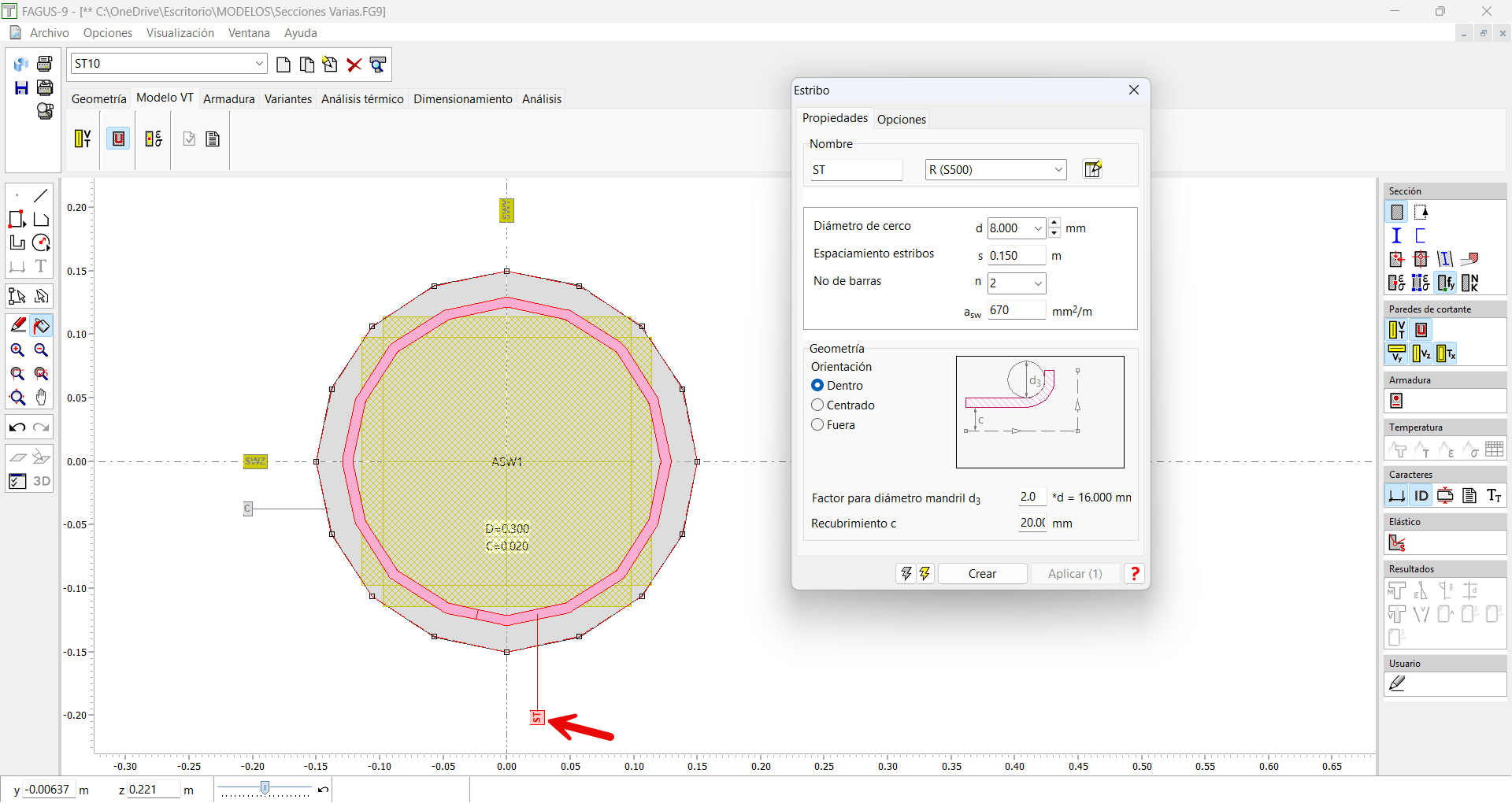Select the pan hand tool
The image size is (1512, 803).
click(x=42, y=398)
